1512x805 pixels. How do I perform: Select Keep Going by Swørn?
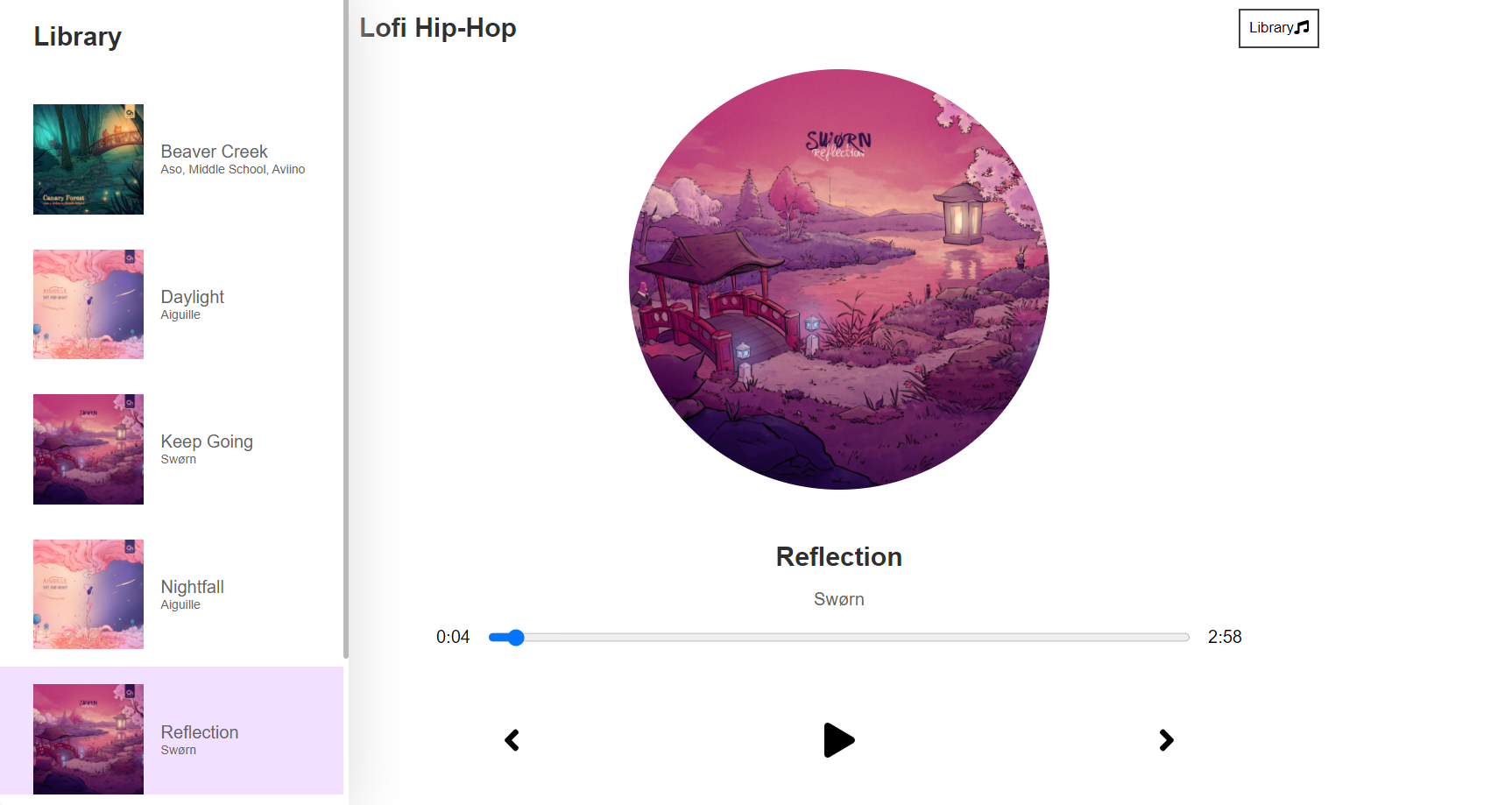[172, 449]
